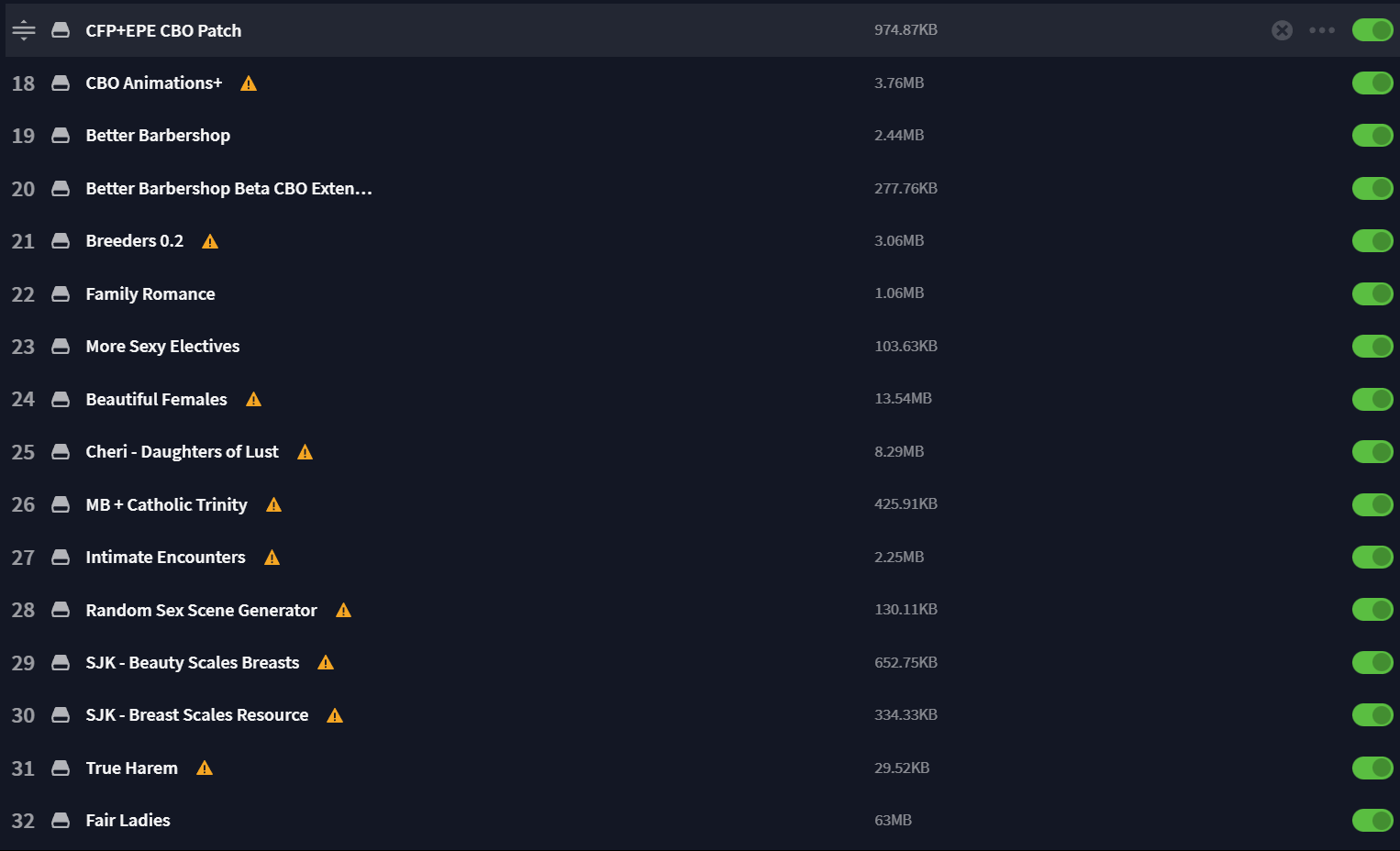Click load order number 28
The image size is (1400, 851).
23,611
